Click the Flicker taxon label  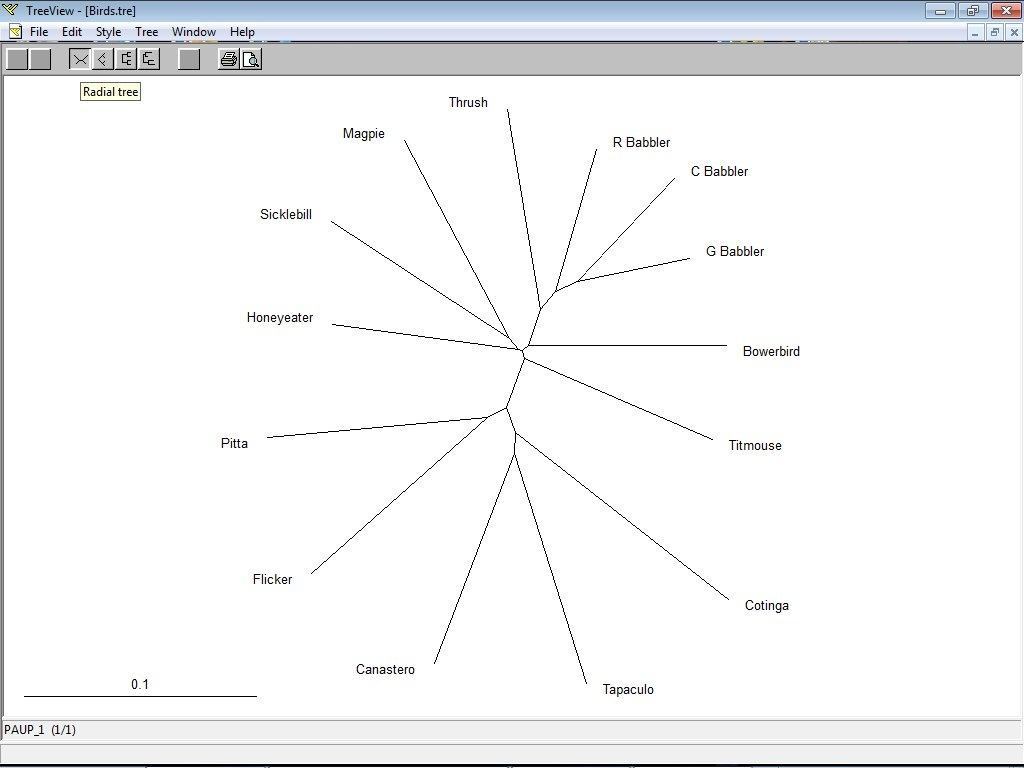pyautogui.click(x=272, y=579)
